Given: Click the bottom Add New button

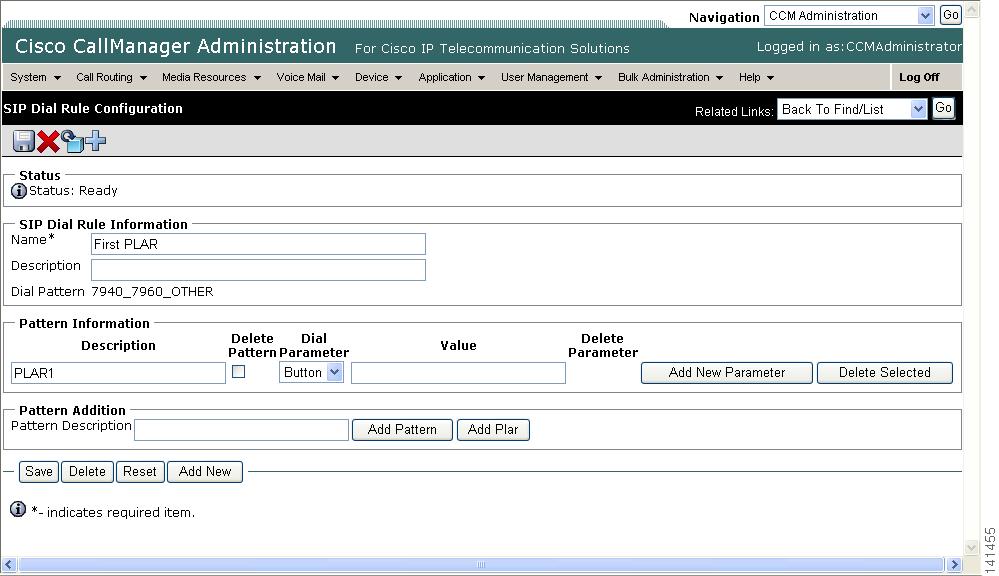Looking at the screenshot, I should [x=205, y=472].
